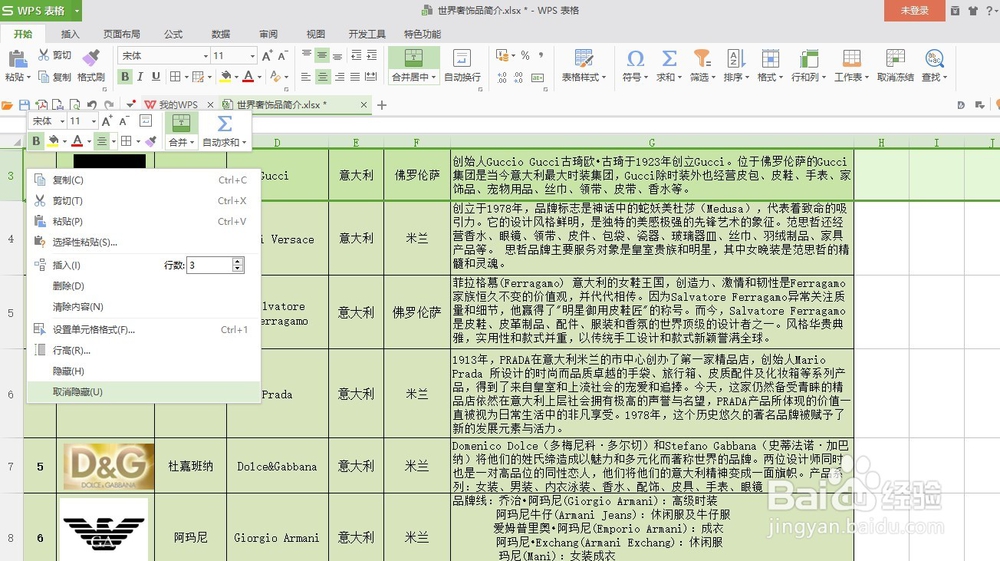The image size is (1000, 561).
Task: Click the redo arrow in quick access bar
Action: pyautogui.click(x=109, y=105)
